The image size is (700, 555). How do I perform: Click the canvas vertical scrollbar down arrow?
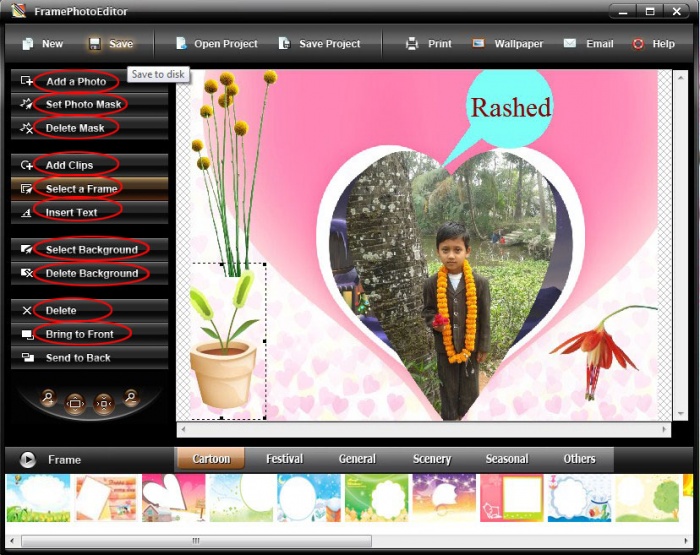(x=680, y=414)
